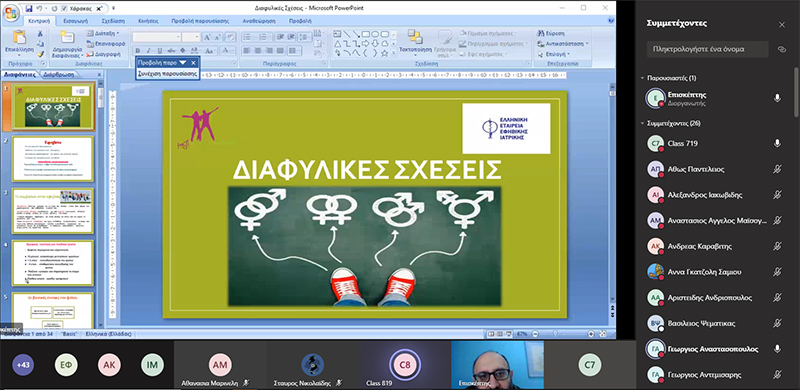Screen dimensions: 800x390
Task: Apply bold formatting with the B icon
Action: (137, 51)
